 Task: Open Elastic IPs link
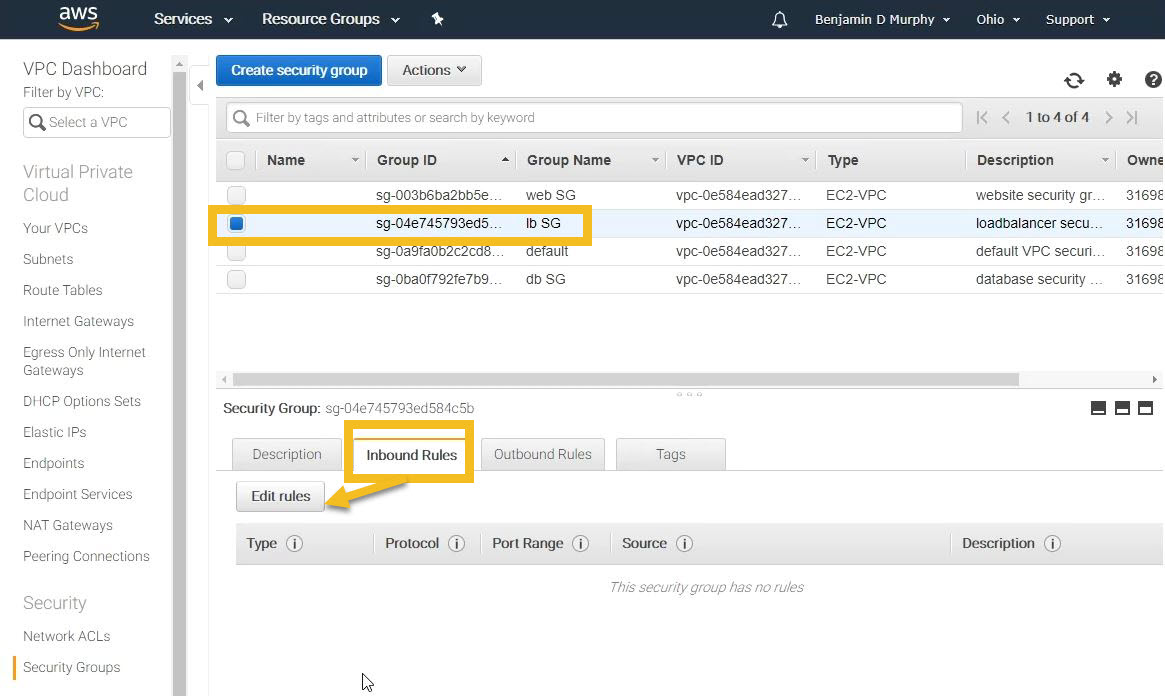pos(54,432)
